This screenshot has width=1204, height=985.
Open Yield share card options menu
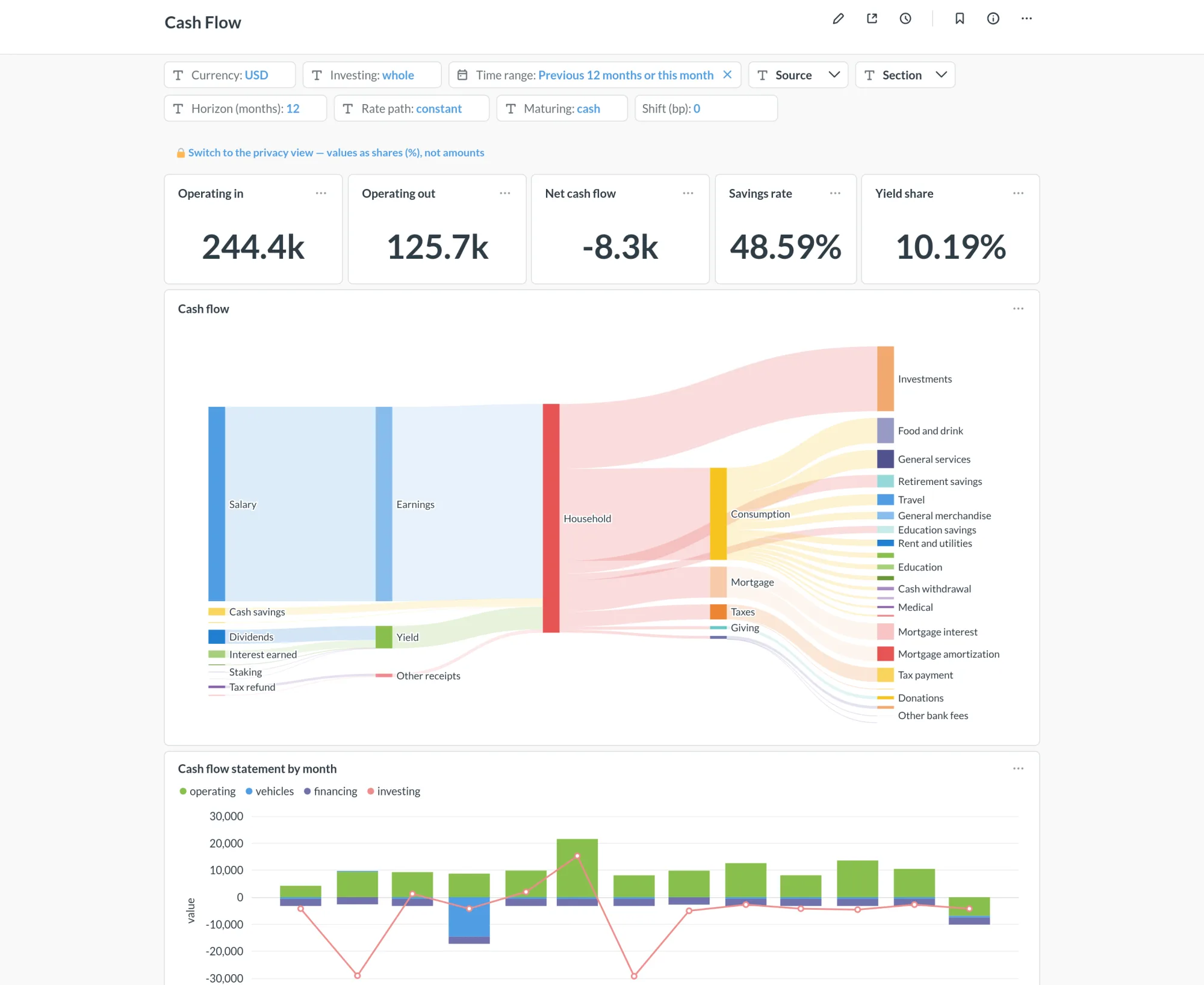pyautogui.click(x=1018, y=193)
